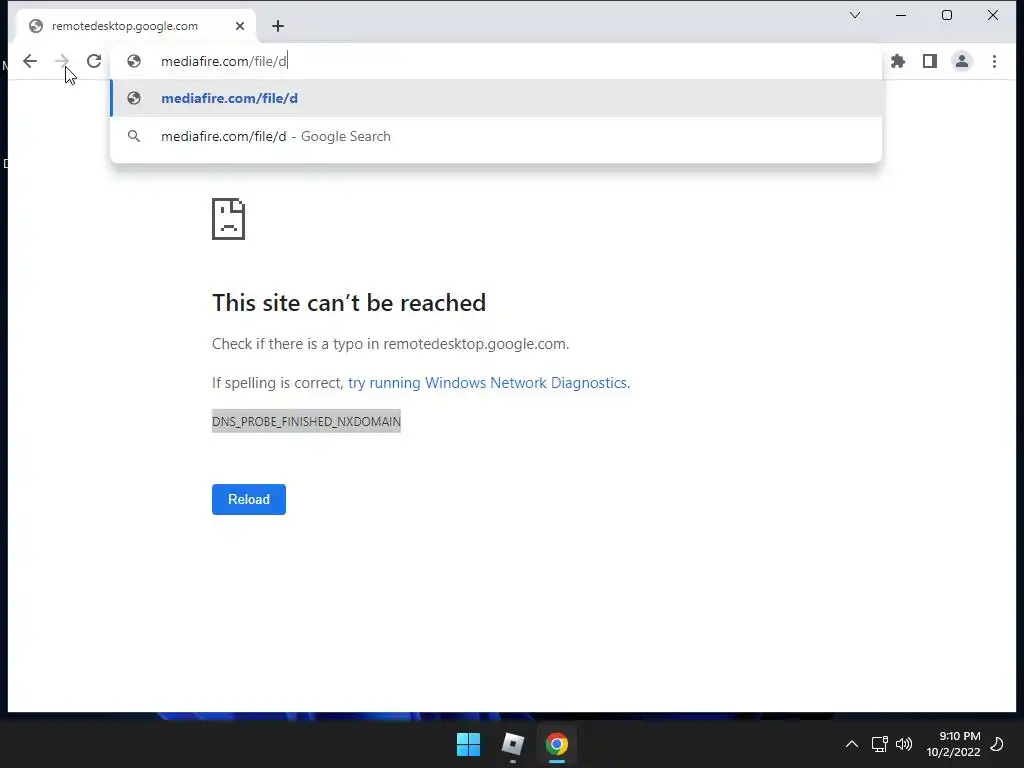Open Chrome's three-dot menu
Image resolution: width=1024 pixels, height=768 pixels.
[994, 61]
